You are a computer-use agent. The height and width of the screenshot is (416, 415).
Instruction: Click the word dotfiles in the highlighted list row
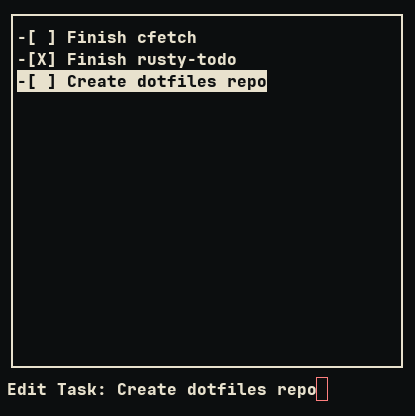click(177, 82)
